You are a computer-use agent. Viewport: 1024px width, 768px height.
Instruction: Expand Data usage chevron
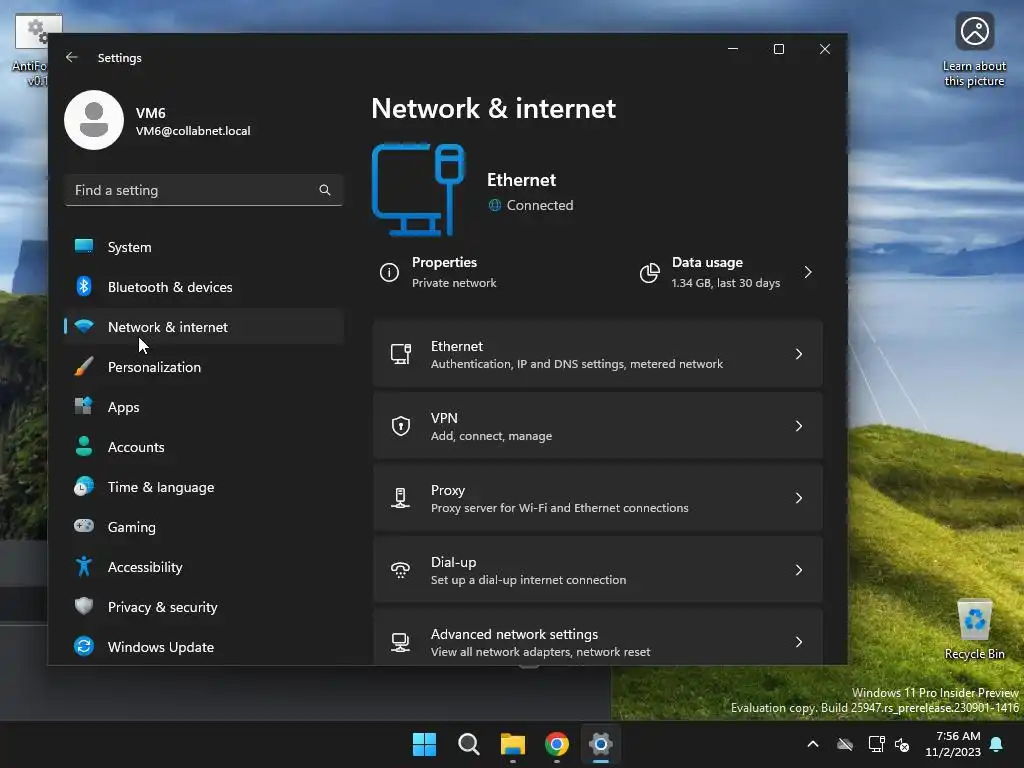tap(808, 272)
